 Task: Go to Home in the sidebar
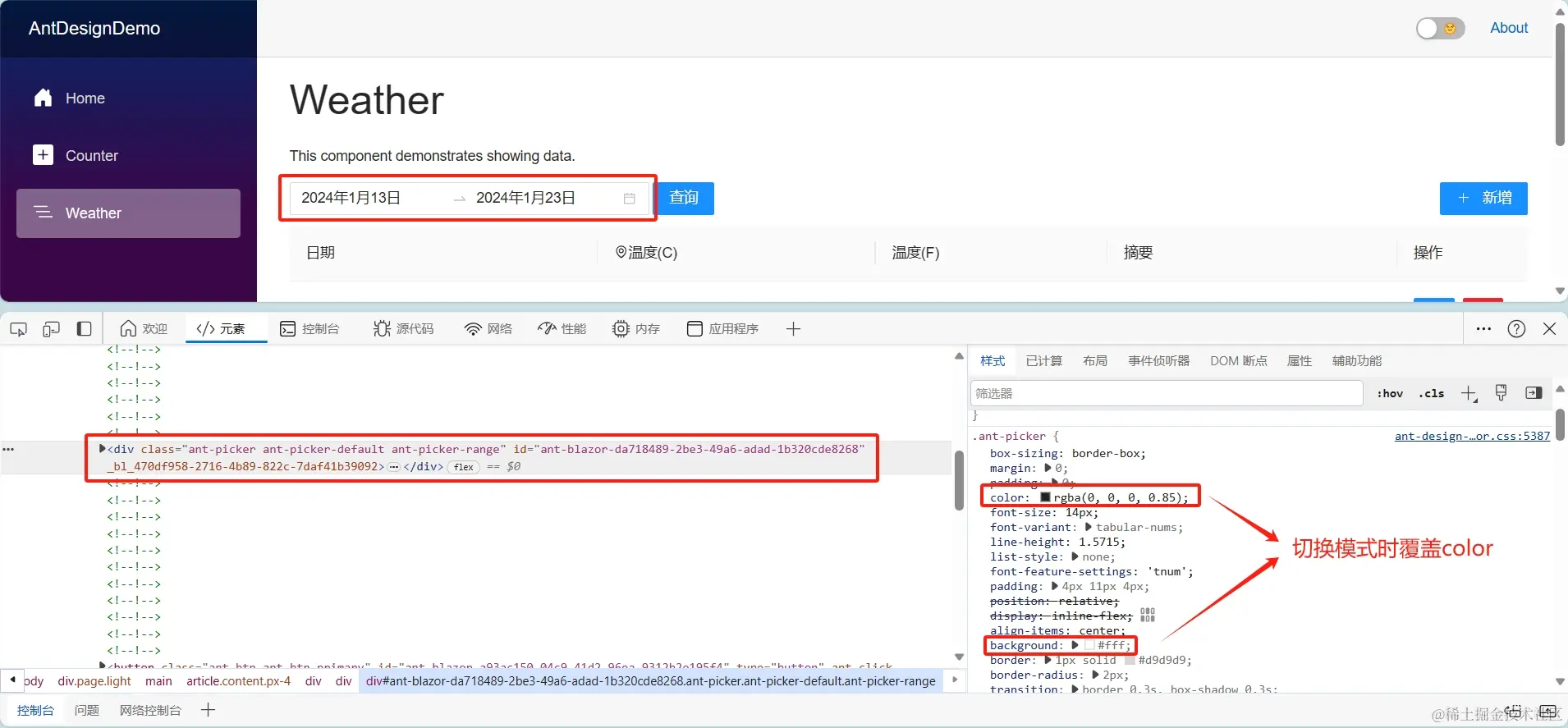pyautogui.click(x=129, y=98)
